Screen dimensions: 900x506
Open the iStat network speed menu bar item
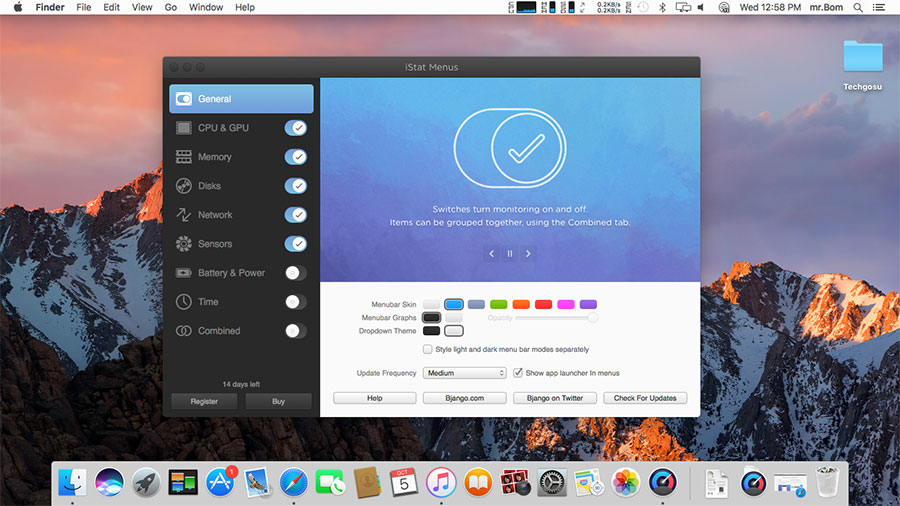[x=608, y=7]
